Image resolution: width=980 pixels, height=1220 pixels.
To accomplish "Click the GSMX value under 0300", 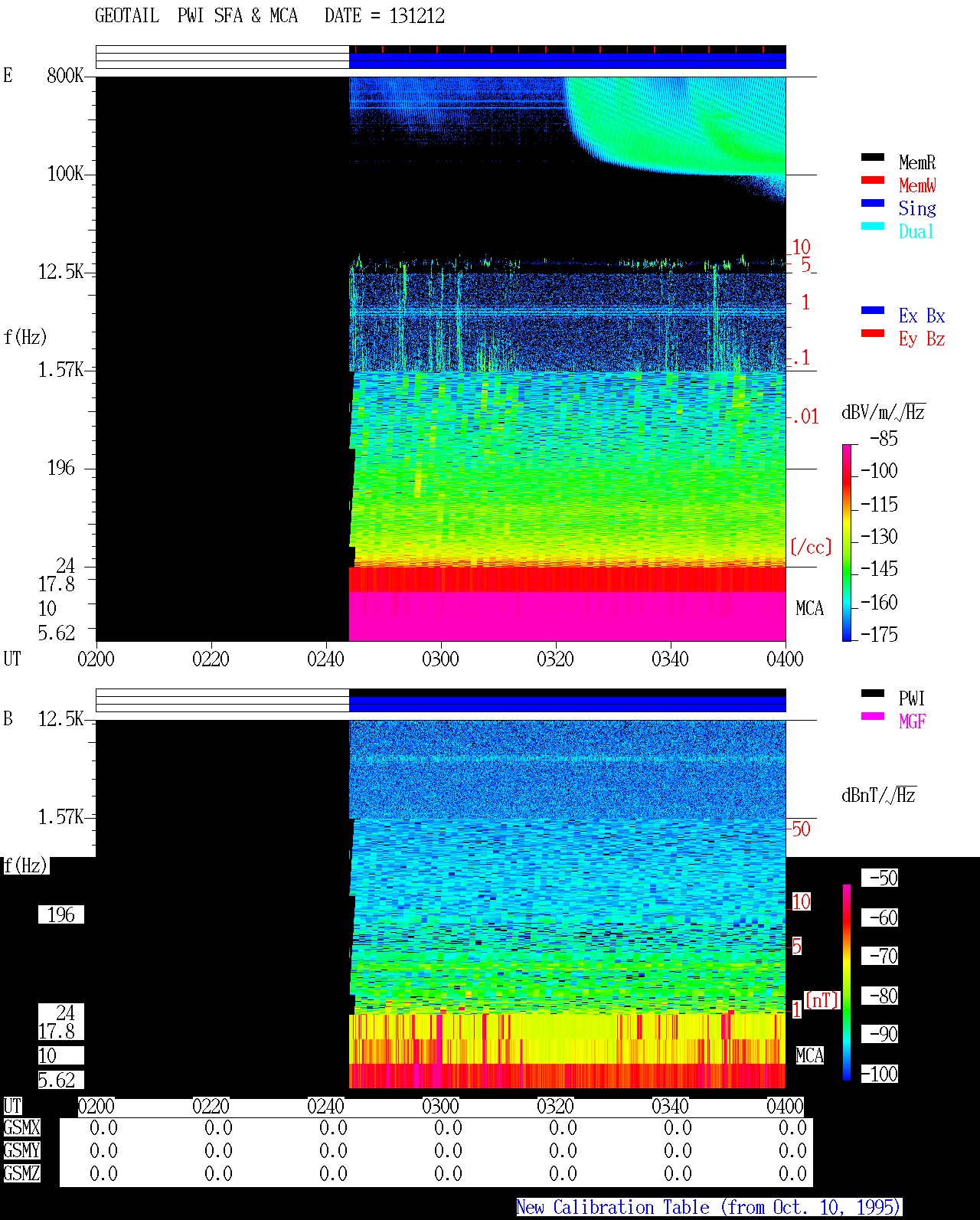I will pyautogui.click(x=448, y=1127).
